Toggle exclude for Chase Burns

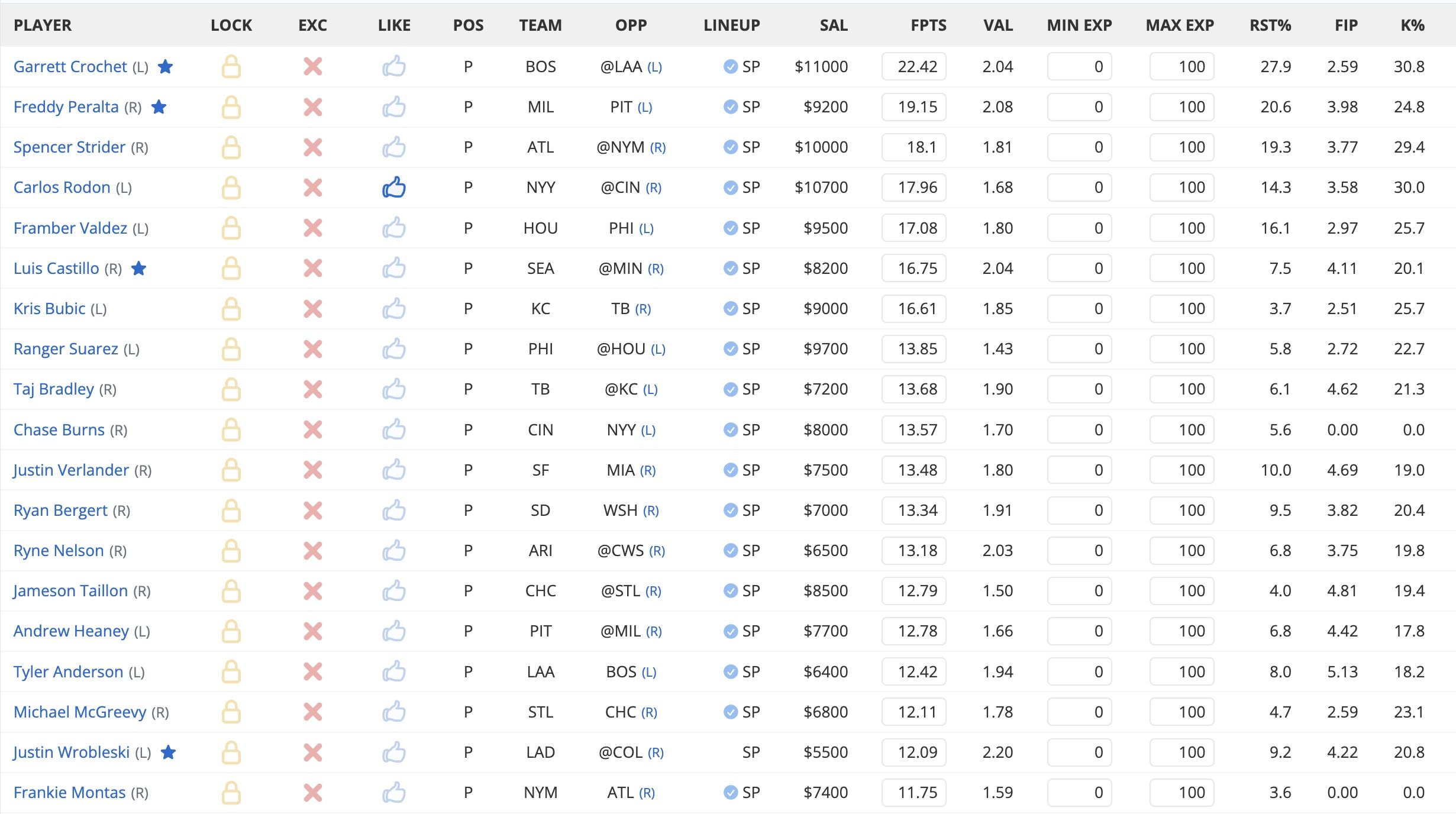313,430
